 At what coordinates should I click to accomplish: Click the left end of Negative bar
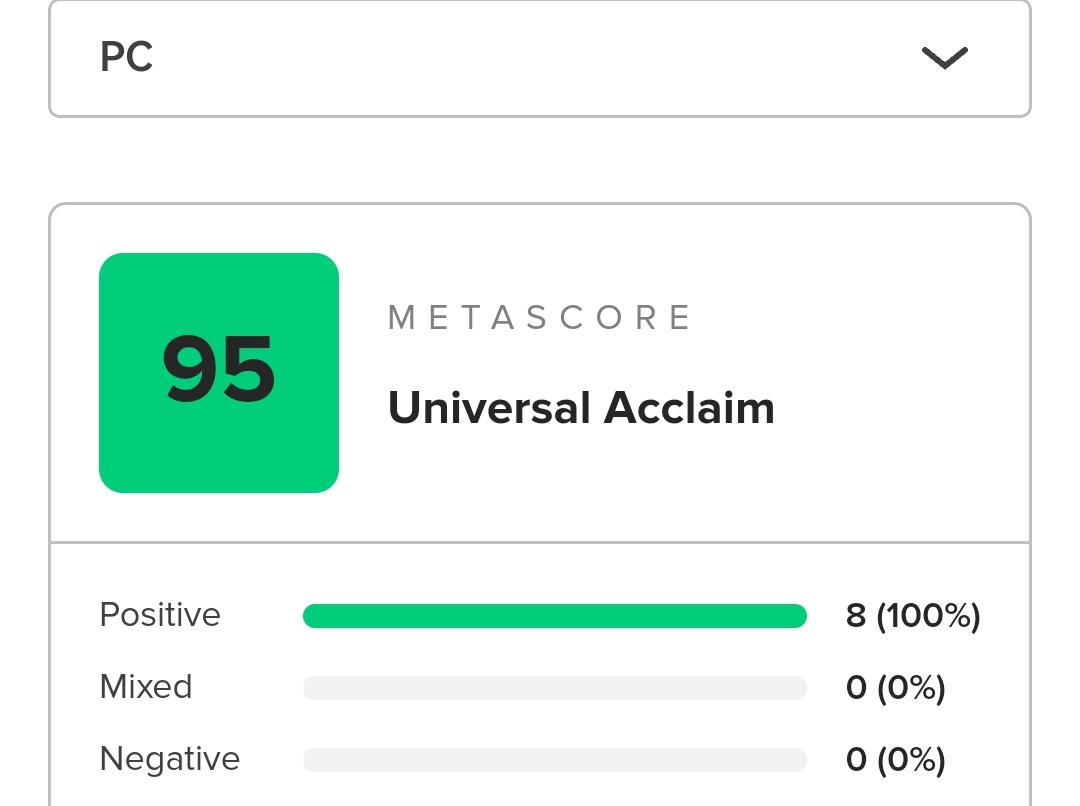[311, 760]
